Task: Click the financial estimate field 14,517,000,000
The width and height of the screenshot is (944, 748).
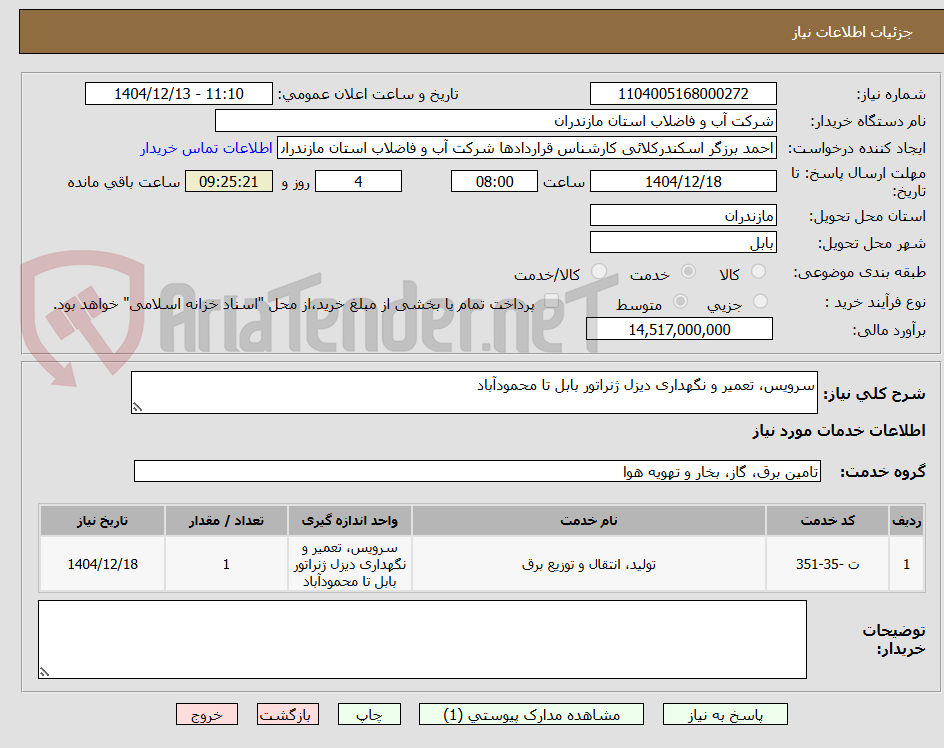Action: [x=679, y=329]
